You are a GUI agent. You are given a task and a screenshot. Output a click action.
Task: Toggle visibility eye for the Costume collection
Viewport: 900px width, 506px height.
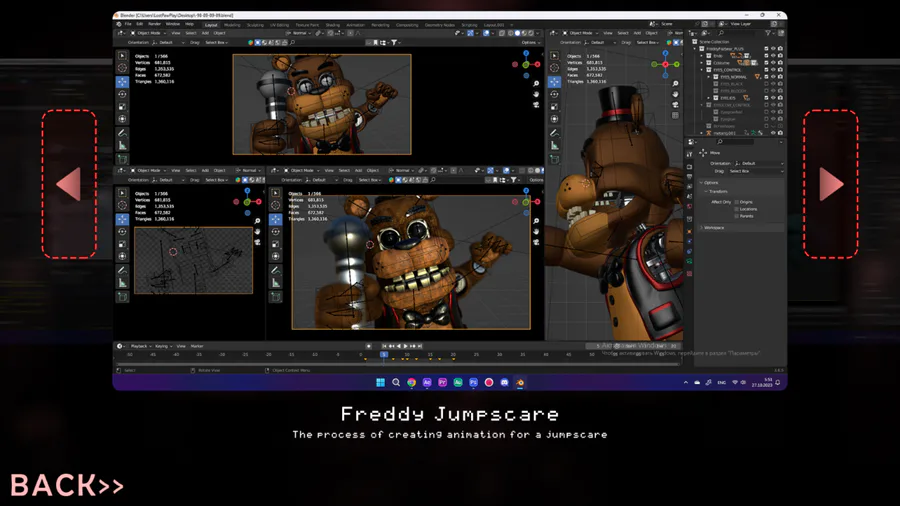pyautogui.click(x=773, y=63)
